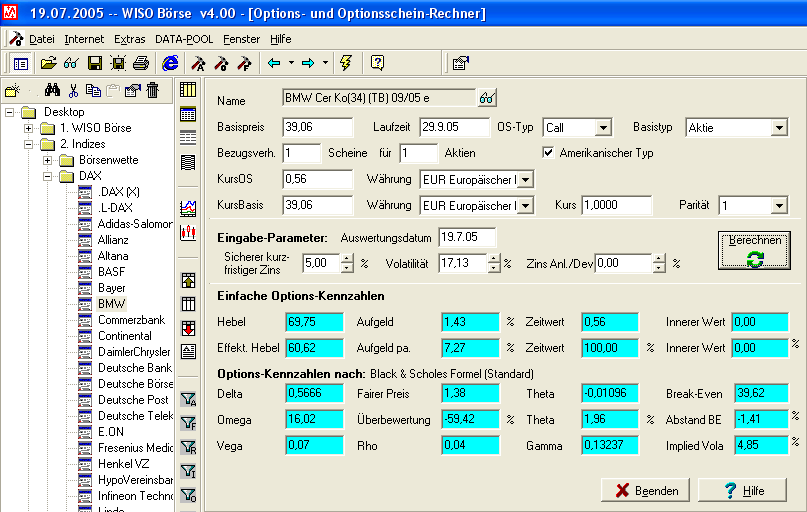Toggle the Amerikanischer Typ checkbox

point(548,153)
